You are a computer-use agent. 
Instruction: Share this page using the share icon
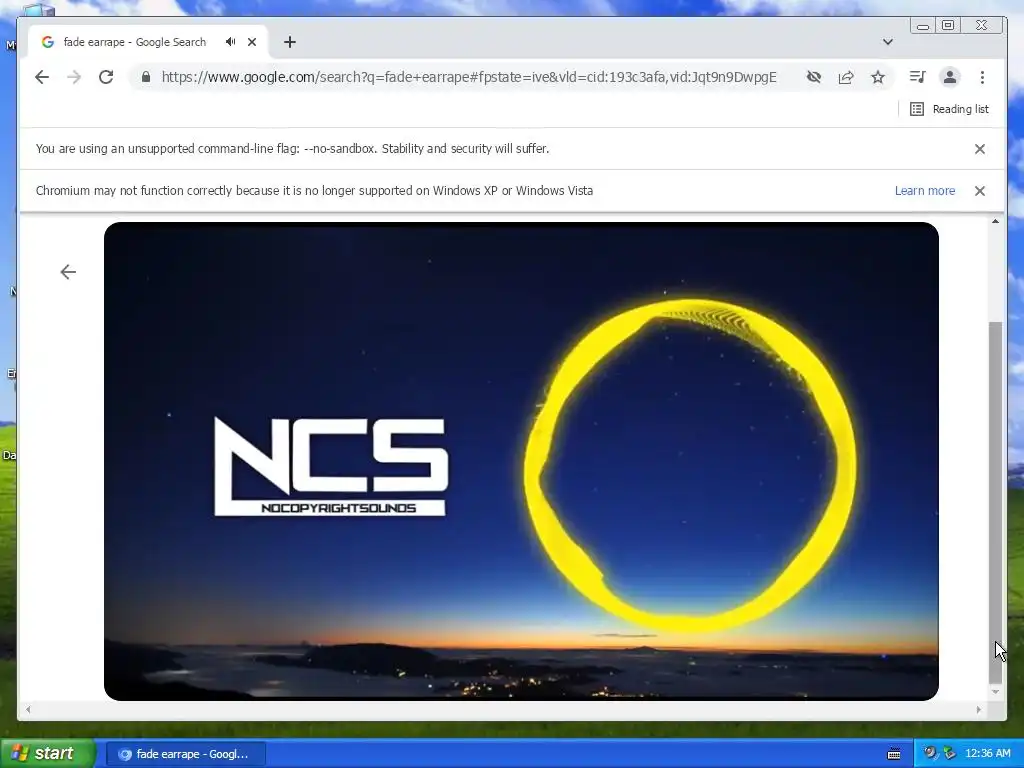click(x=846, y=77)
